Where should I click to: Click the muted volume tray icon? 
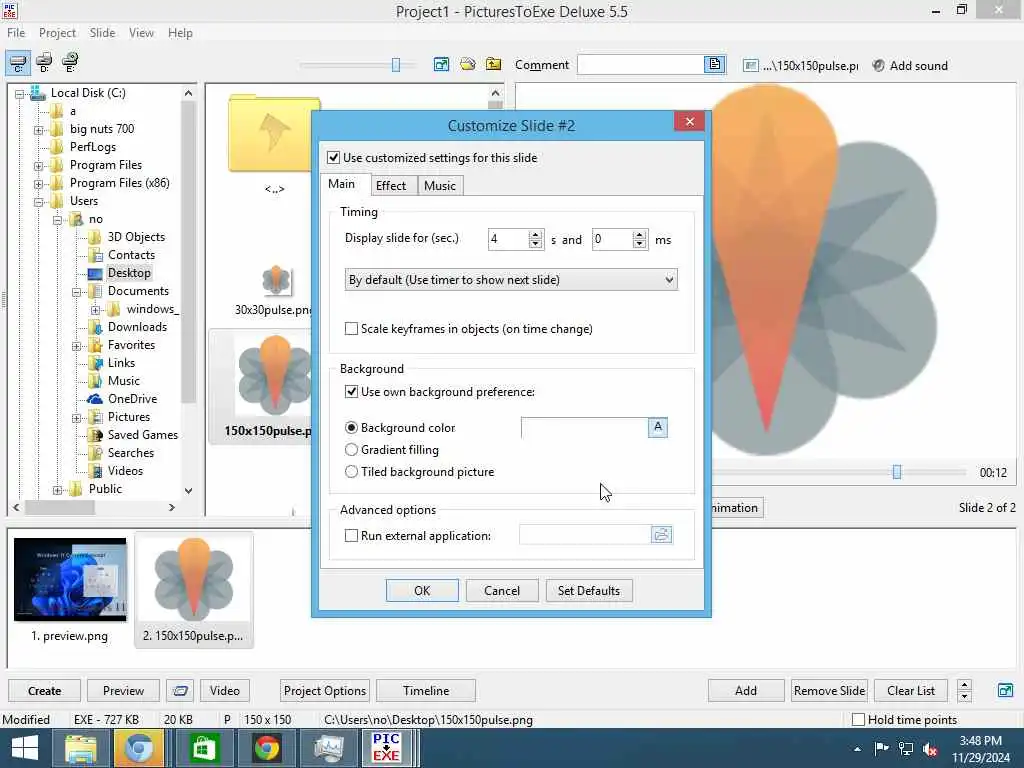[x=930, y=749]
